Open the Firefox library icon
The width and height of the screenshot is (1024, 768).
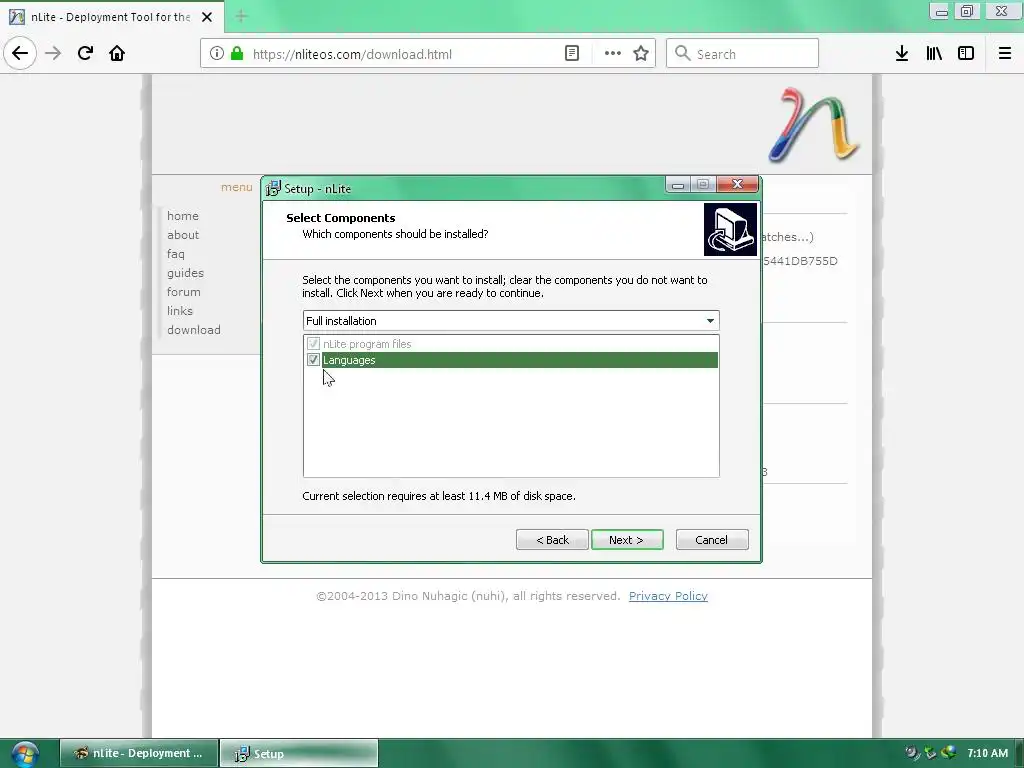pyautogui.click(x=934, y=54)
